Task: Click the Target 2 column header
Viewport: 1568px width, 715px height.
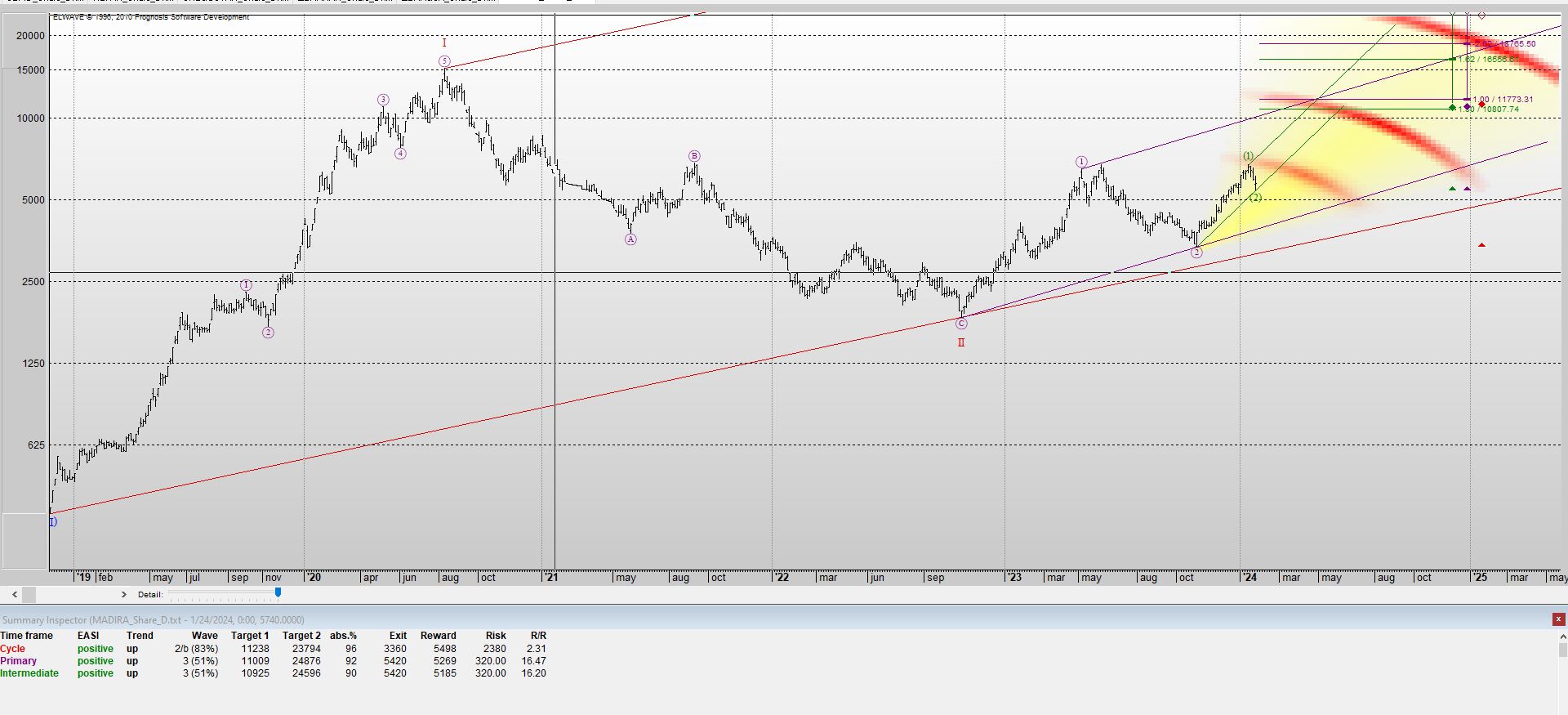Action: click(x=301, y=636)
